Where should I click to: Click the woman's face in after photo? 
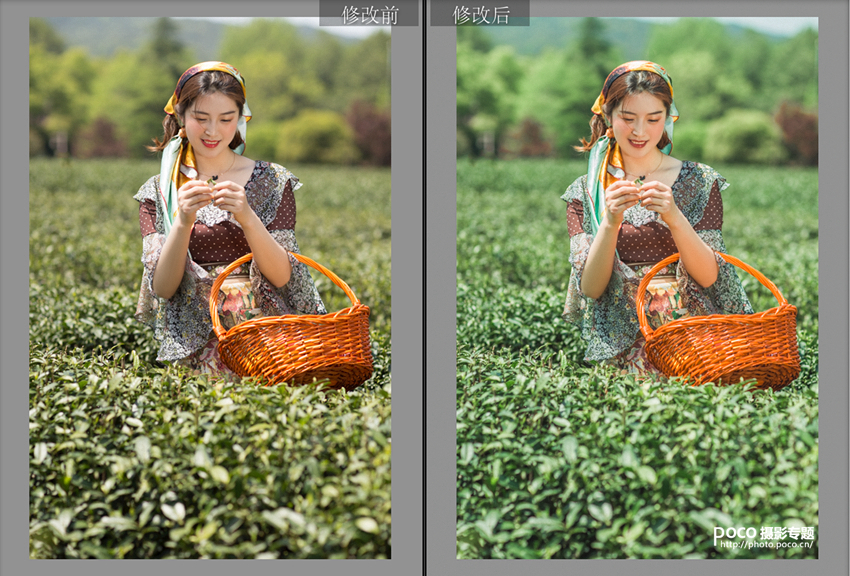pos(638,120)
